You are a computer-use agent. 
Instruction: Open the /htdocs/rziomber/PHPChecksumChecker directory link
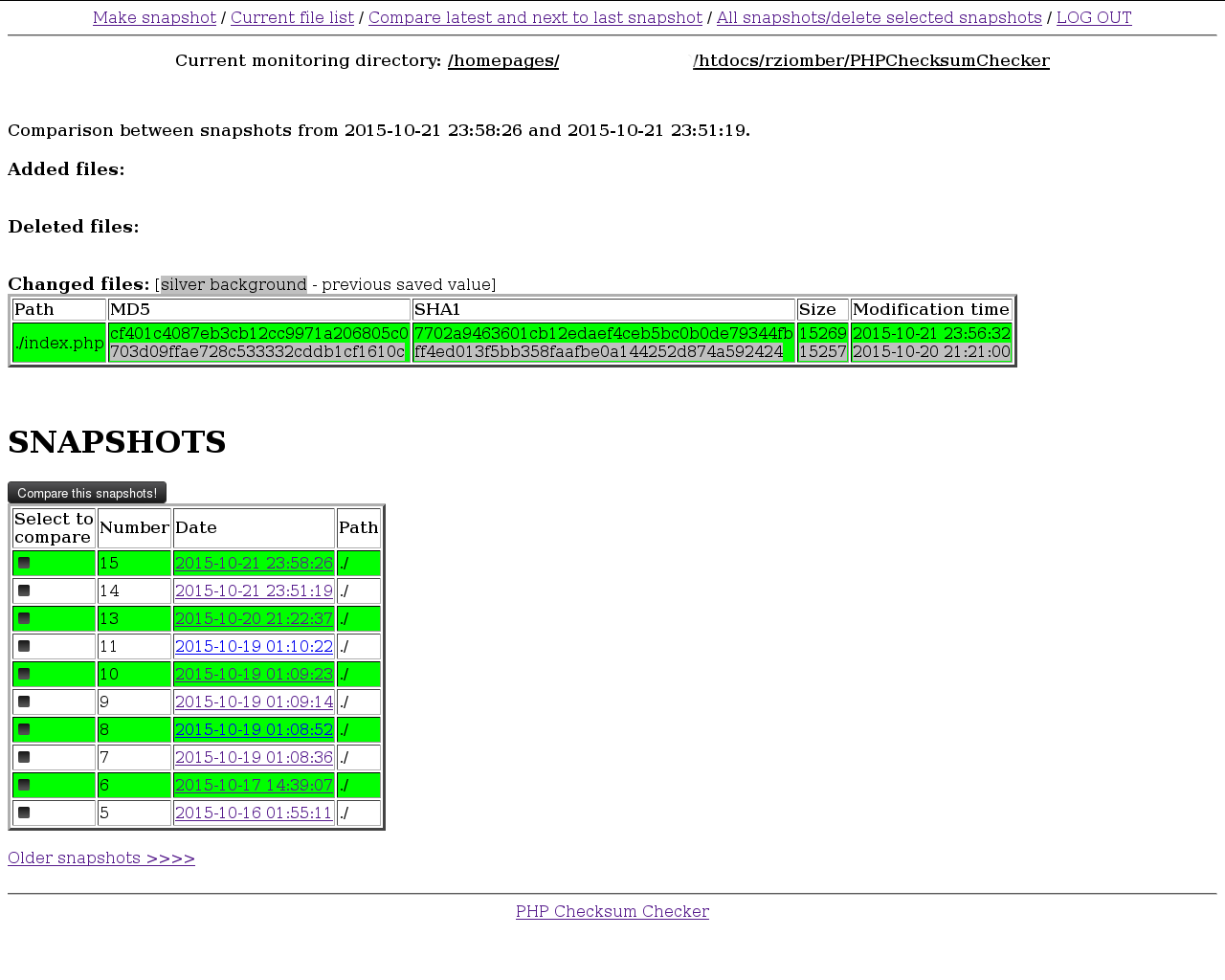tap(871, 60)
